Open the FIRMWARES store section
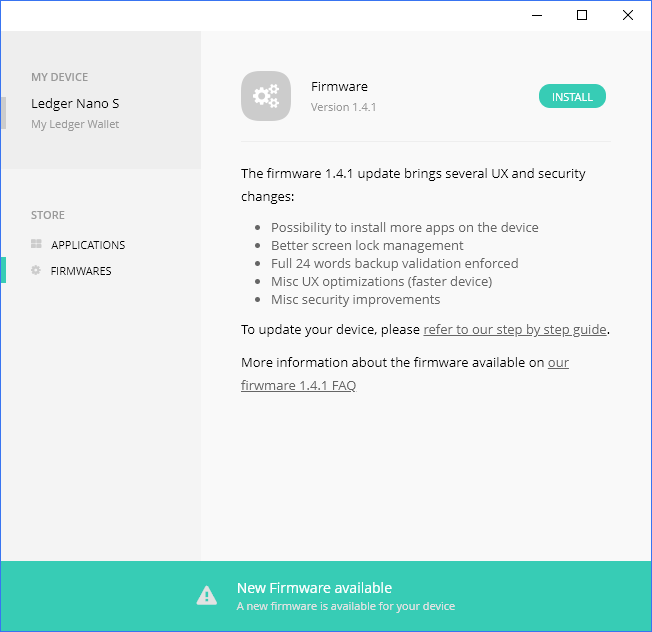Viewport: 652px width, 632px height. (x=81, y=271)
